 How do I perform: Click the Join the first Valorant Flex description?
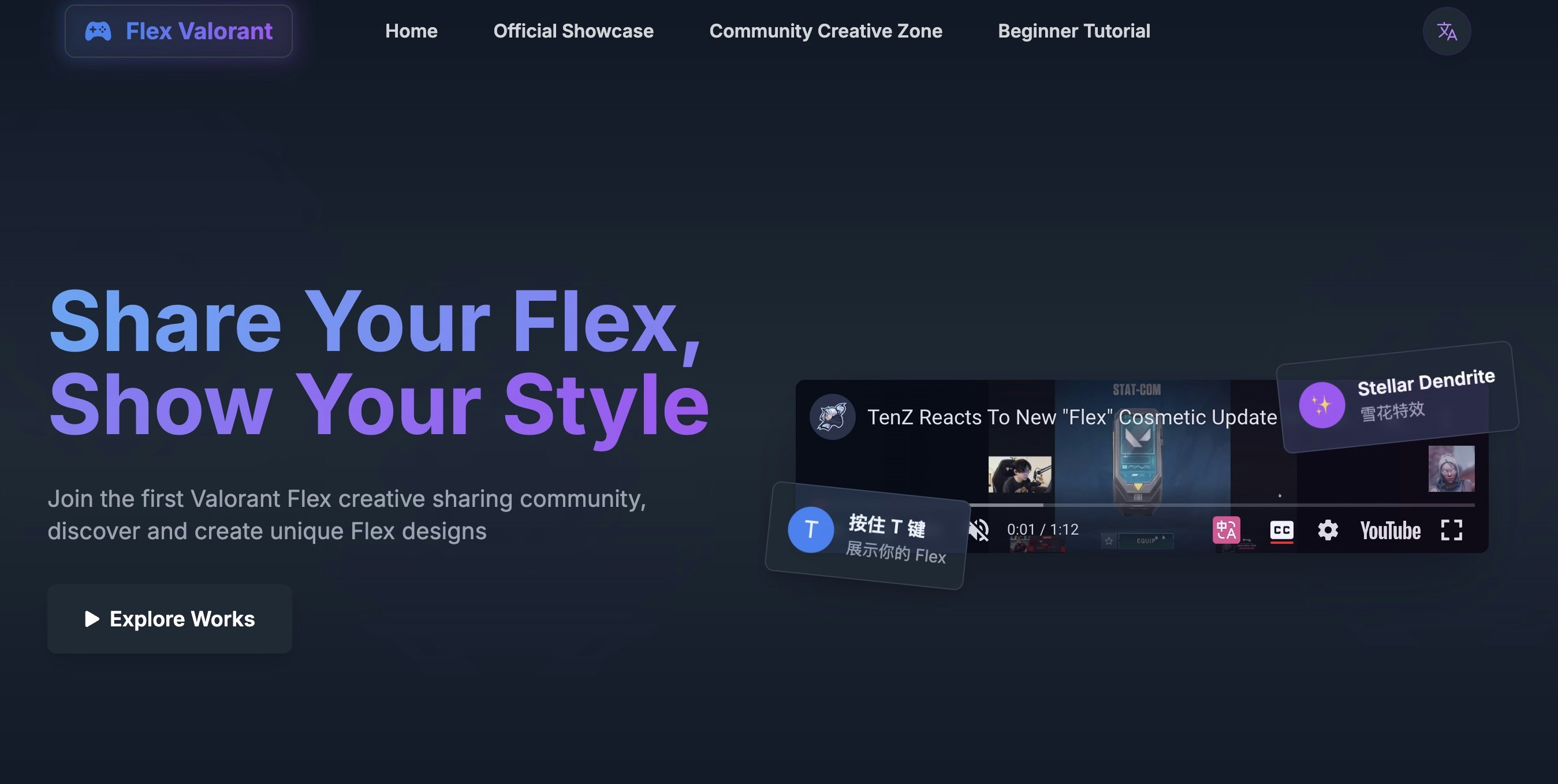(347, 514)
